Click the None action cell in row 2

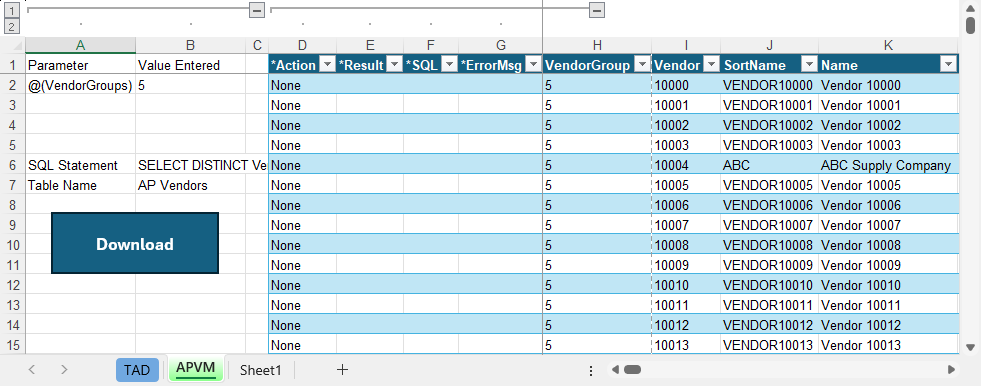tap(302, 86)
